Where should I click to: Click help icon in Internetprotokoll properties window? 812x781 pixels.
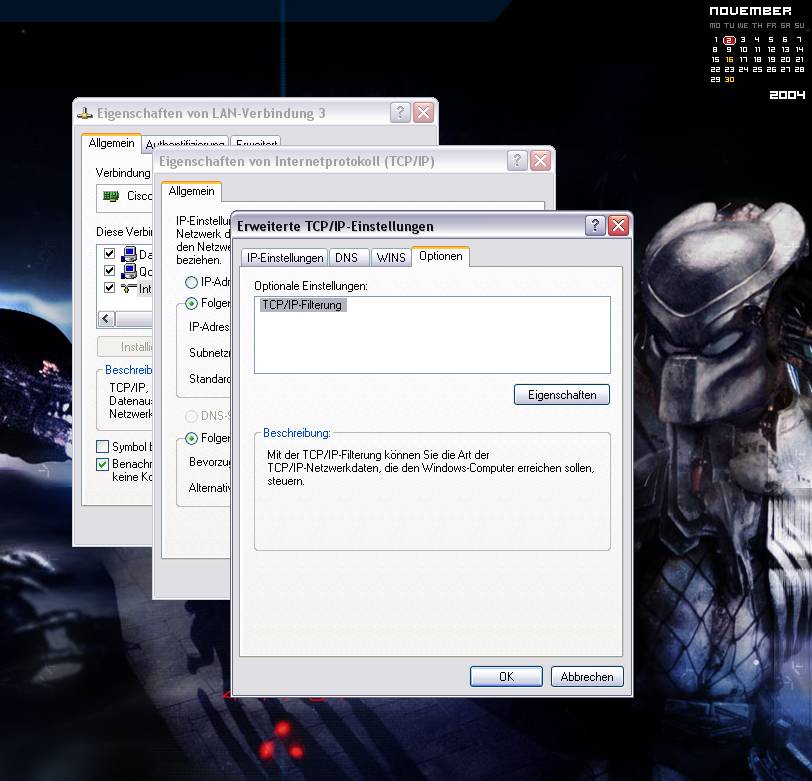pyautogui.click(x=517, y=161)
